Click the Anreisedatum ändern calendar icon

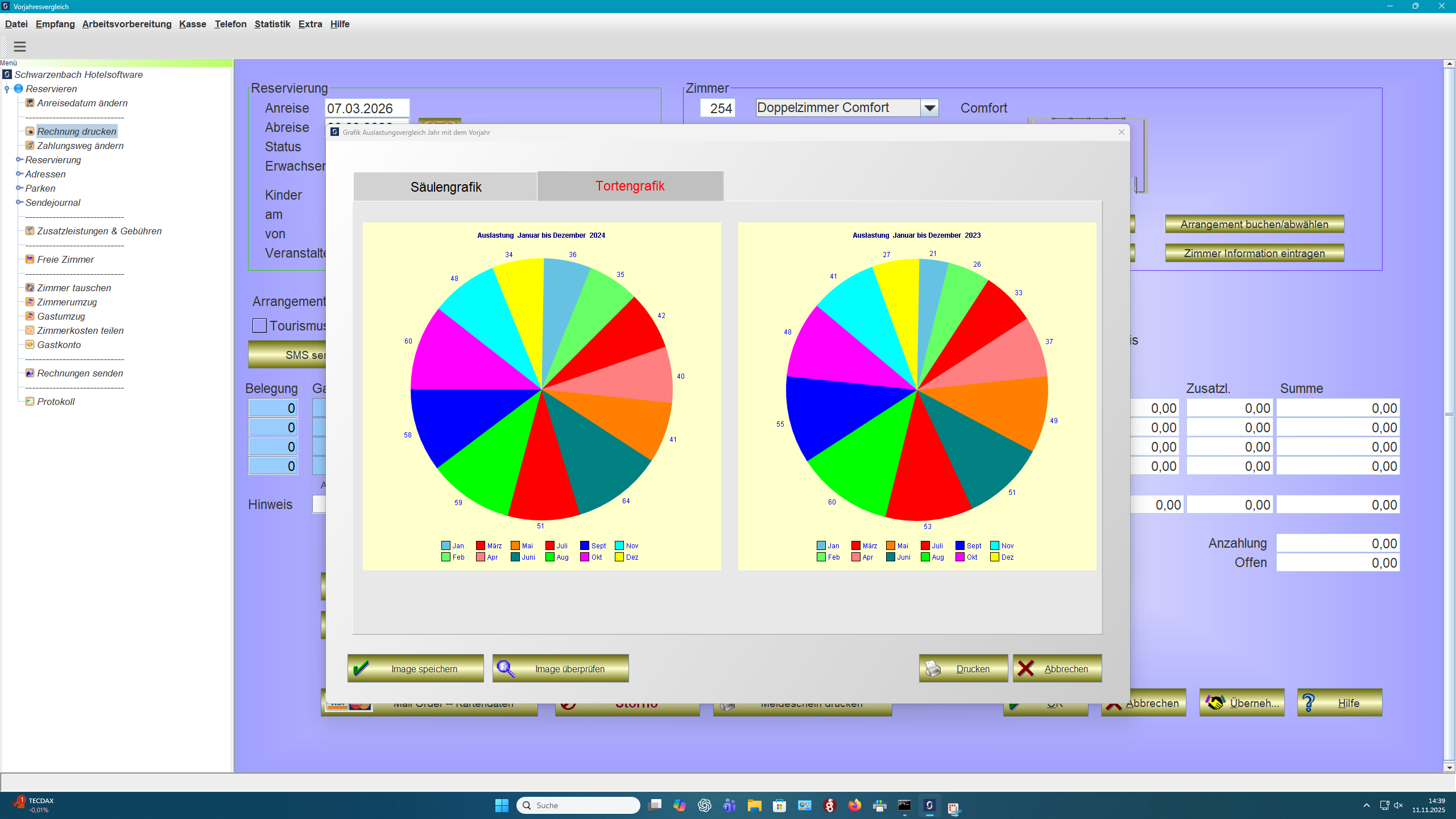click(x=30, y=103)
